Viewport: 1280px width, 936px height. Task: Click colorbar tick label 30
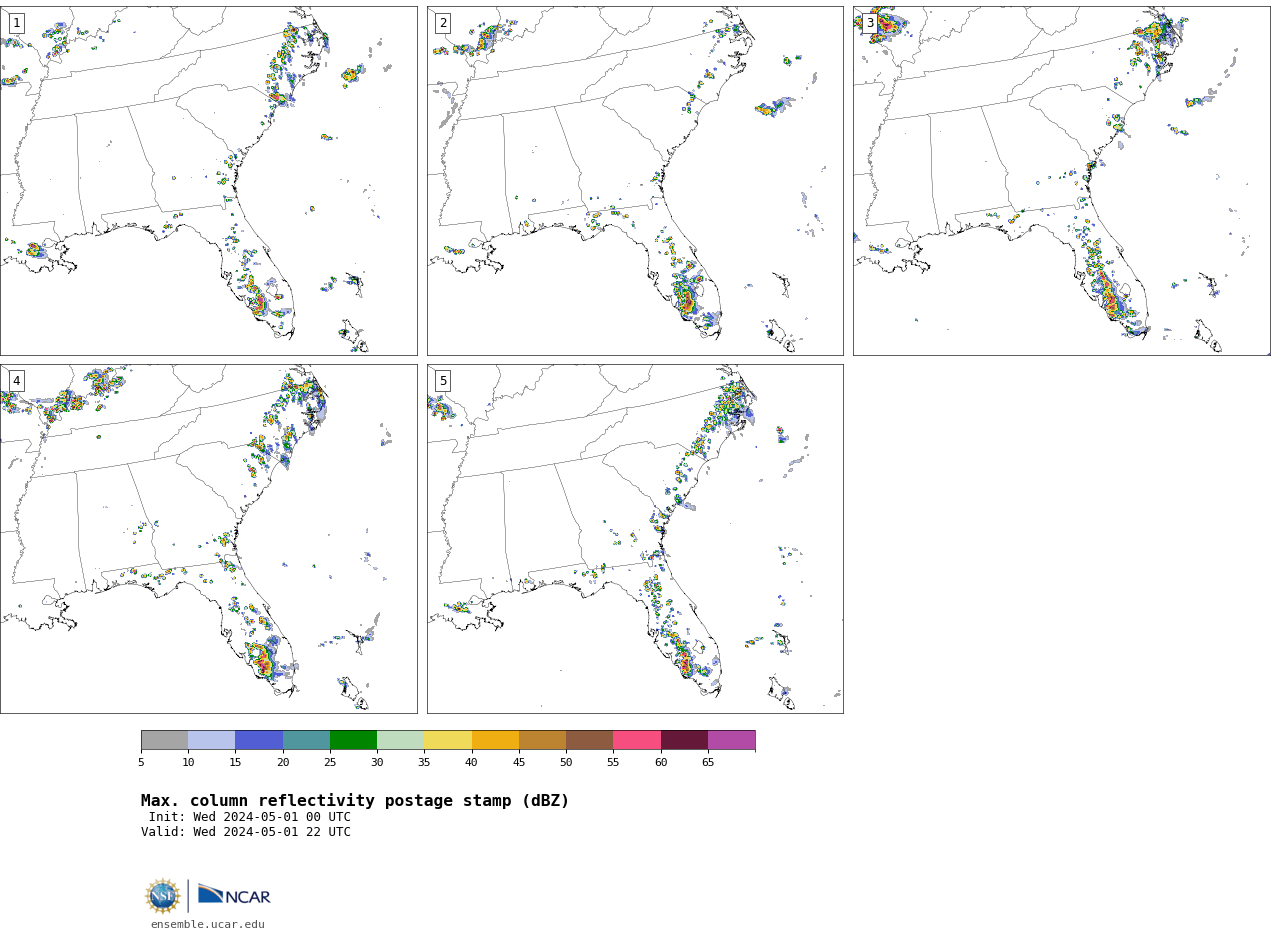click(377, 763)
